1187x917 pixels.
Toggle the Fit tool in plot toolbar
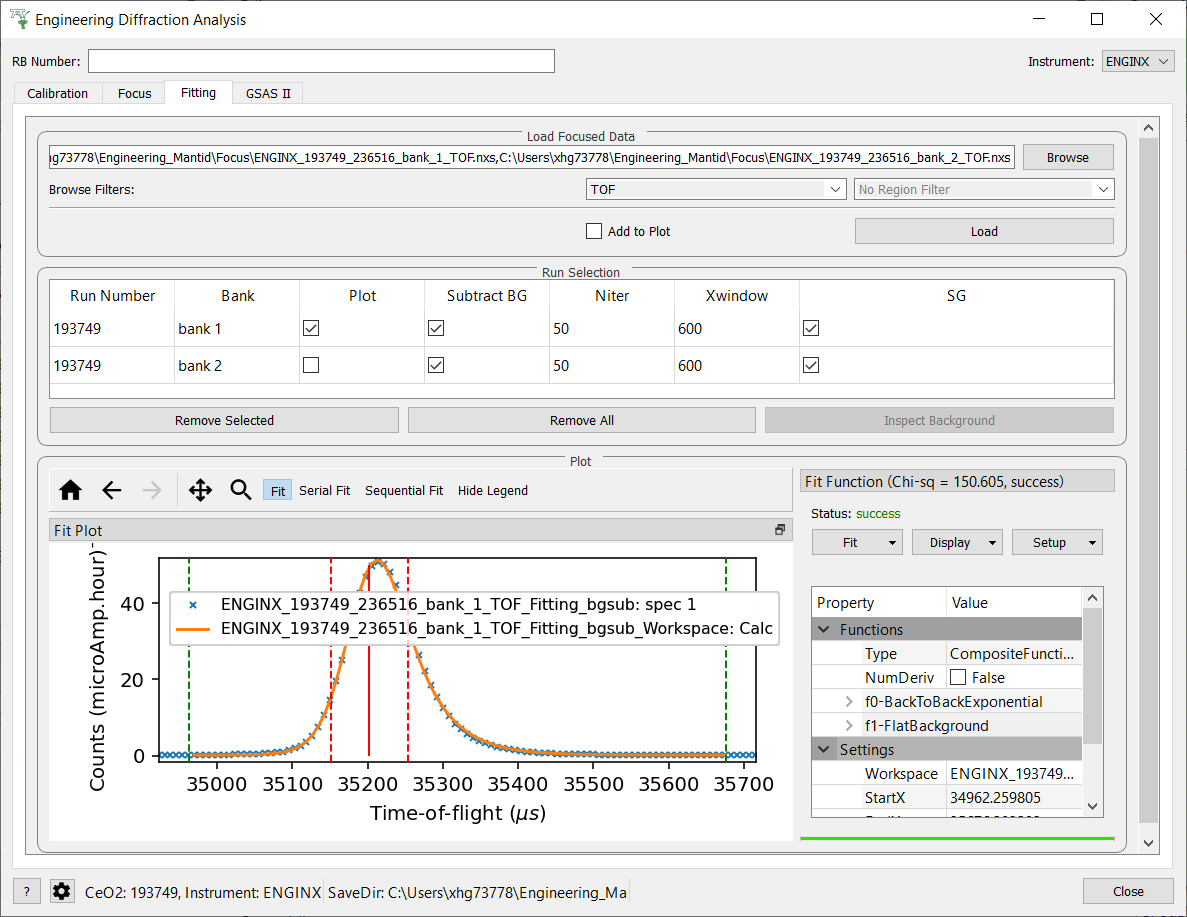pyautogui.click(x=278, y=491)
